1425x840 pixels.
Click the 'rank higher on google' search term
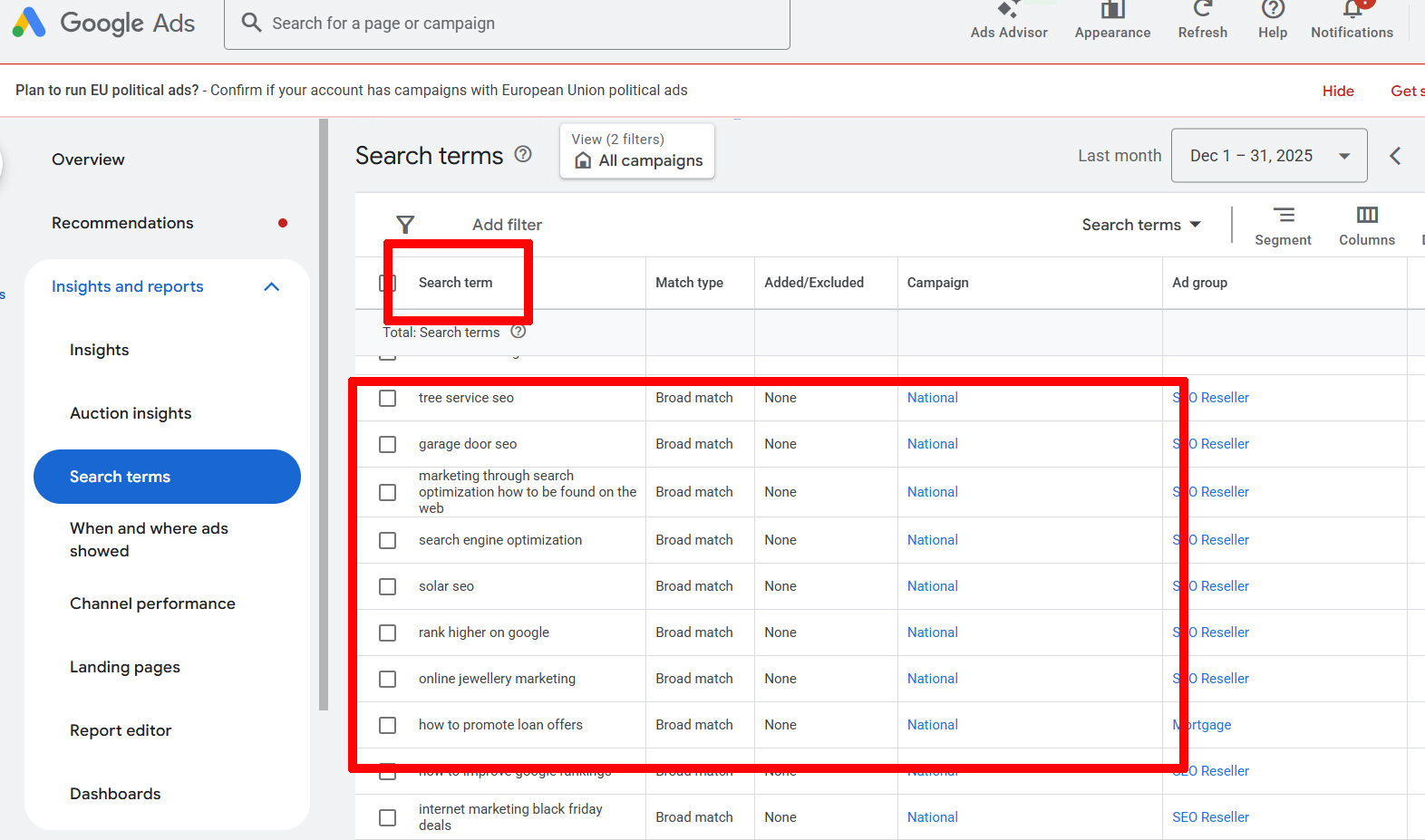483,632
